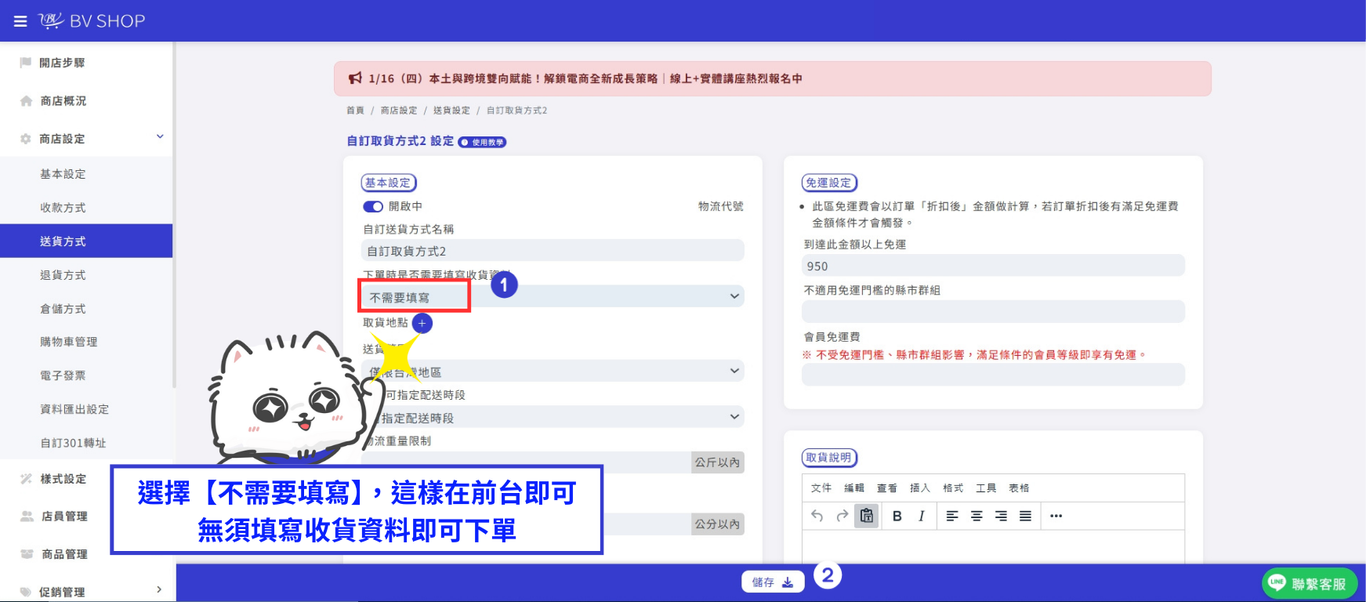
Task: Apply bold formatting in the editor
Action: [x=897, y=516]
